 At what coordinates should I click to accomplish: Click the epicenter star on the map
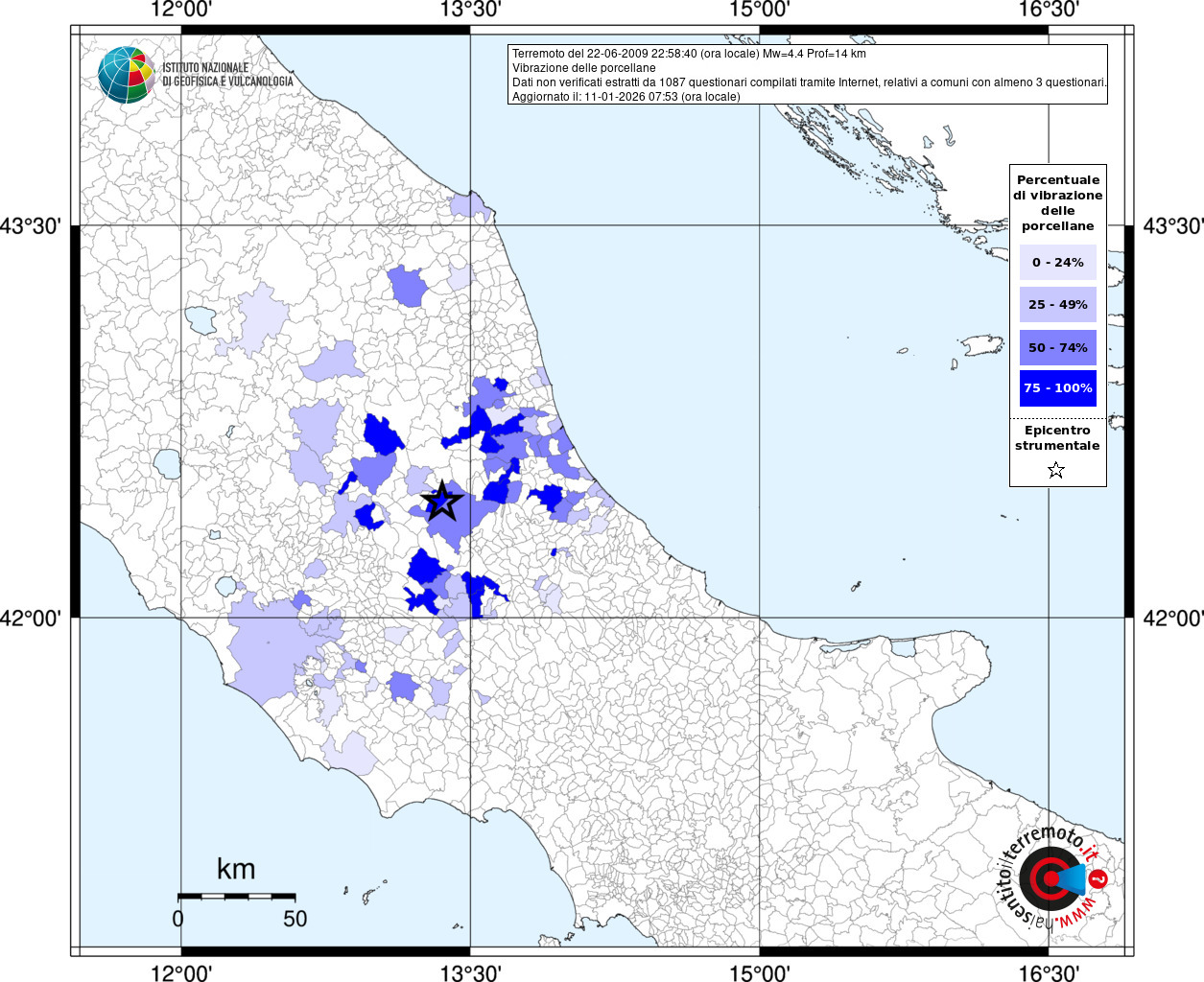click(x=441, y=502)
